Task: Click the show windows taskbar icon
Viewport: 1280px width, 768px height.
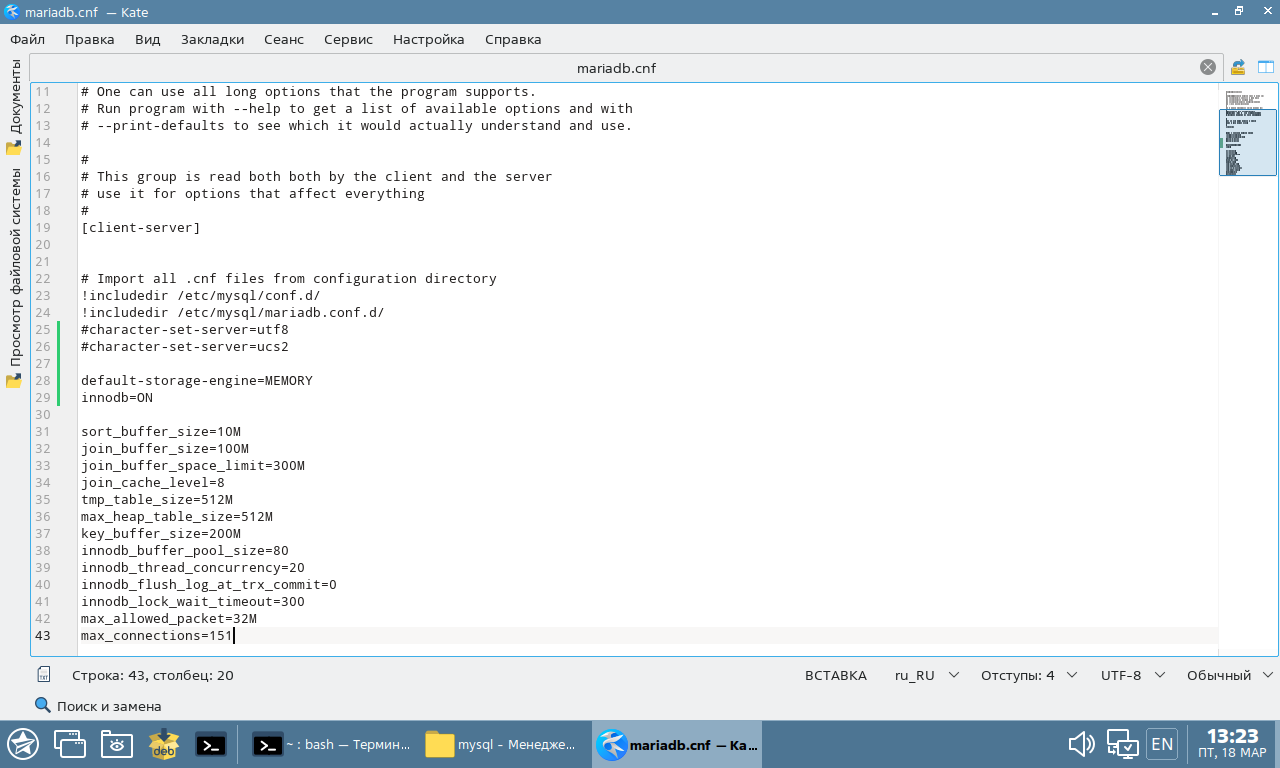Action: pos(69,744)
